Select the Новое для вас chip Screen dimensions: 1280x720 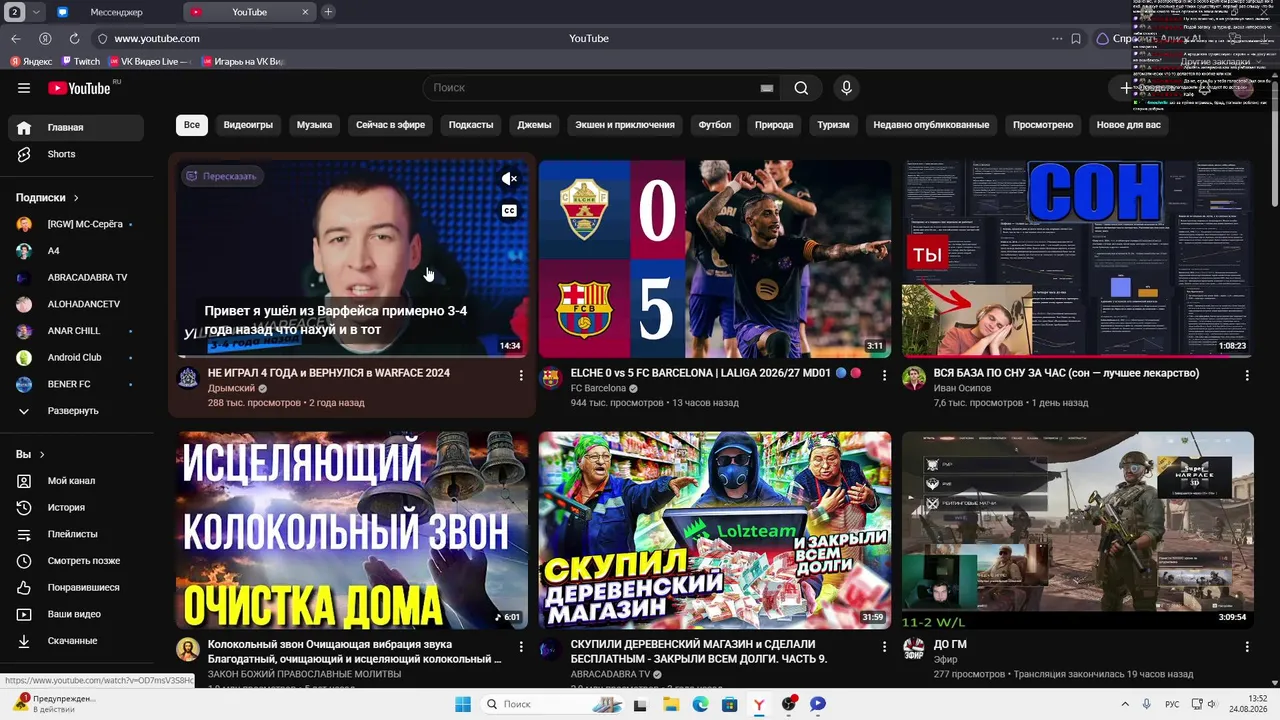click(1129, 125)
